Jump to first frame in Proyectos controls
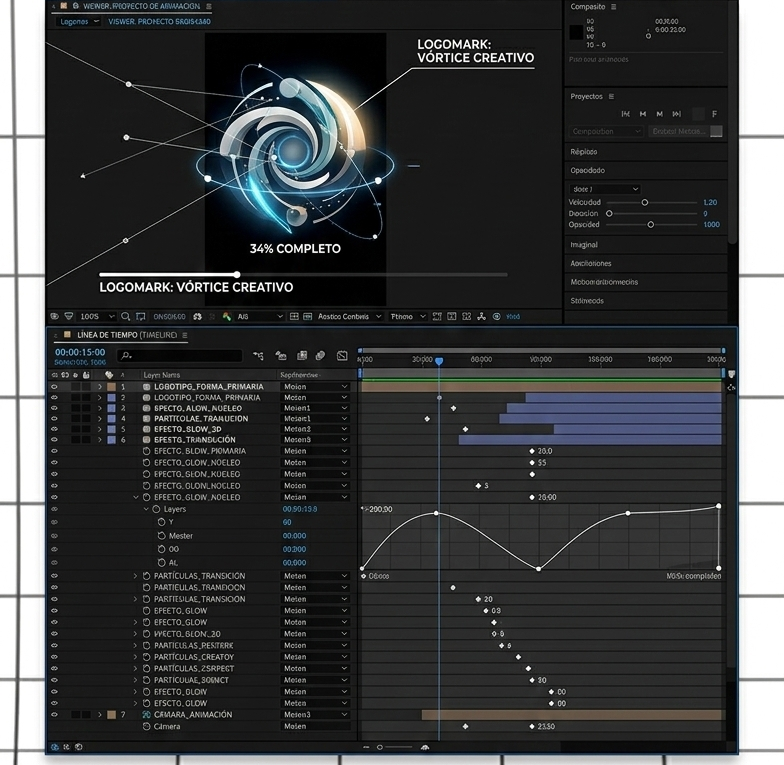The image size is (784, 765). point(625,114)
